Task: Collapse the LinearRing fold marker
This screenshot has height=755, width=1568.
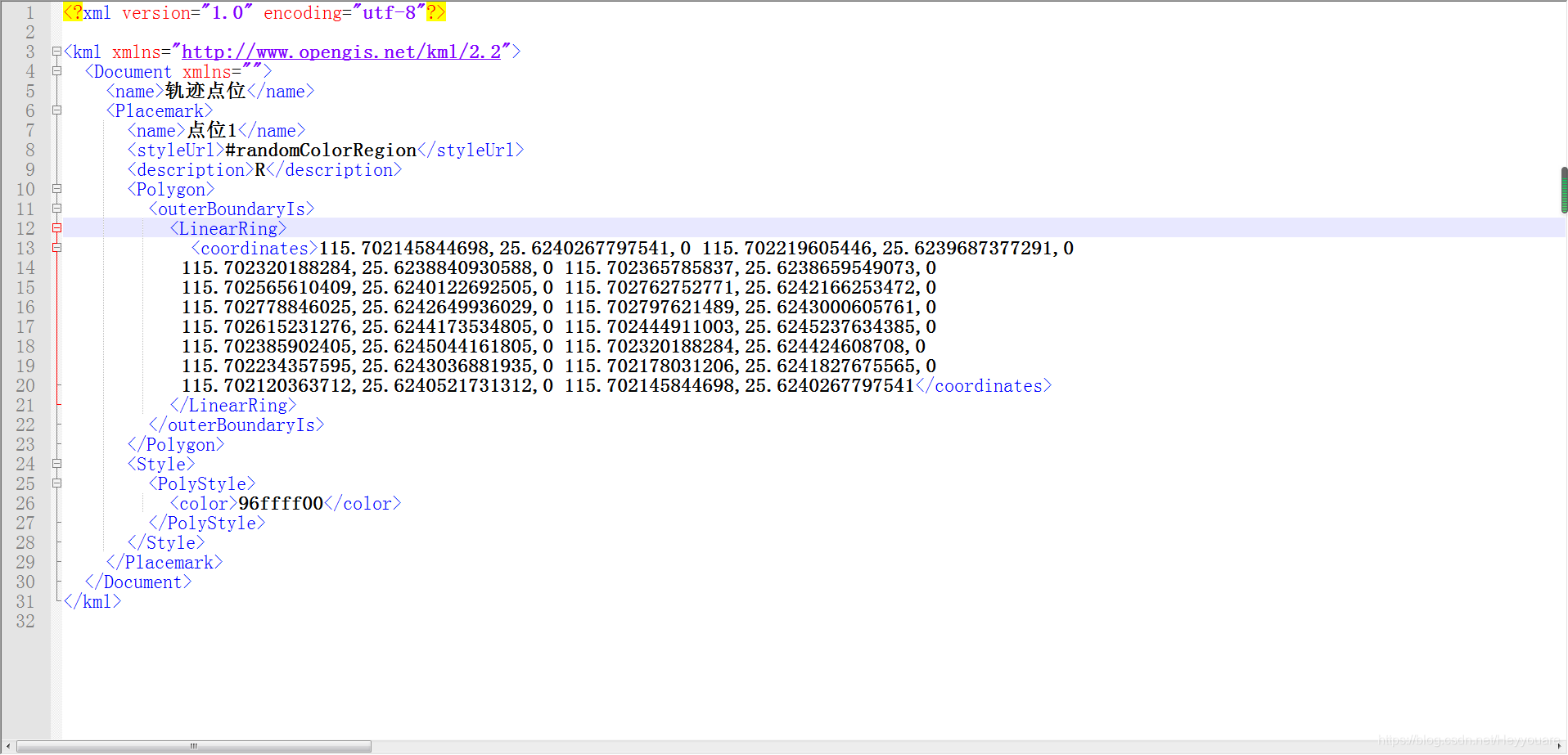Action: [56, 228]
